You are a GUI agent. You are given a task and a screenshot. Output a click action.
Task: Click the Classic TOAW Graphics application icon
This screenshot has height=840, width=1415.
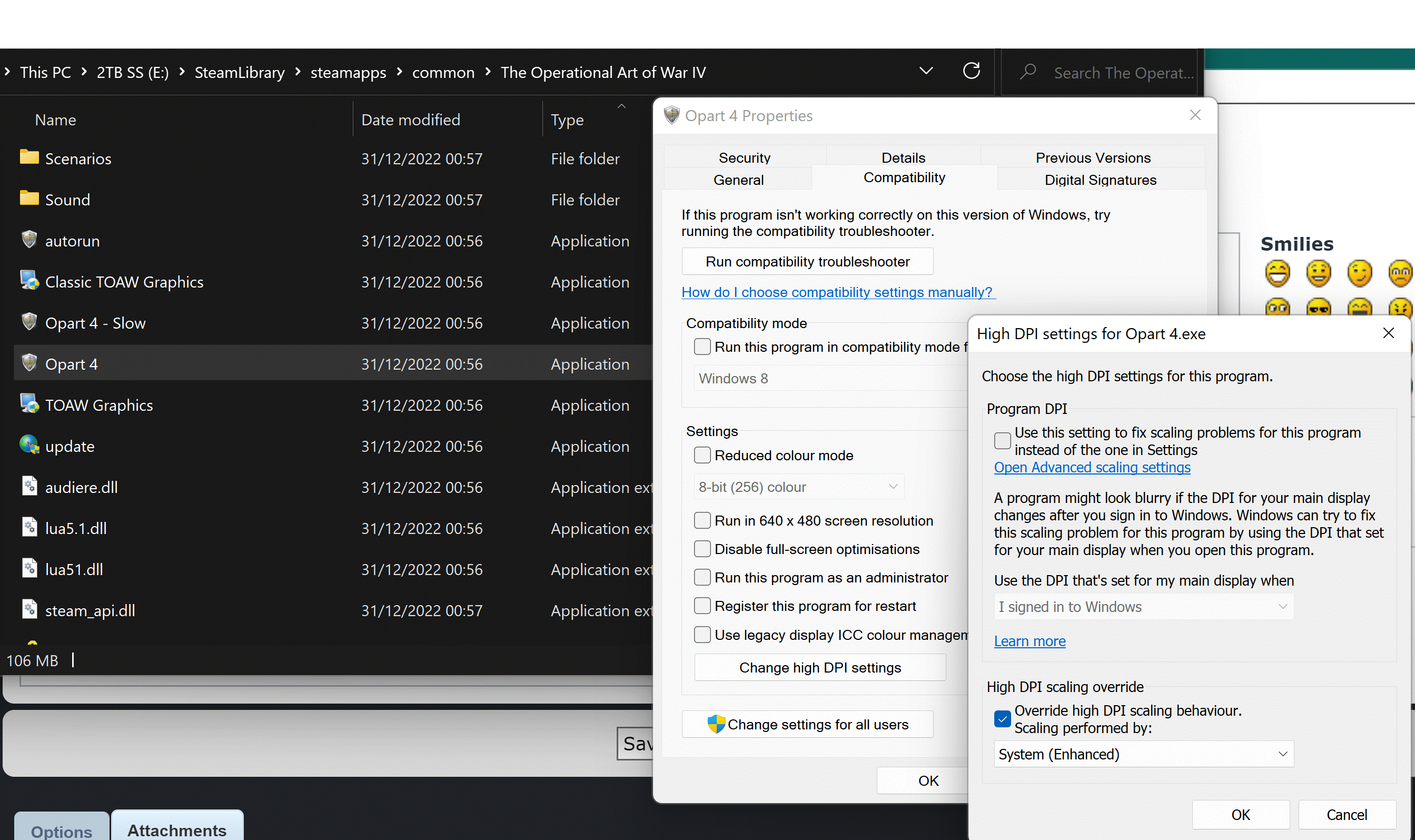click(x=29, y=280)
